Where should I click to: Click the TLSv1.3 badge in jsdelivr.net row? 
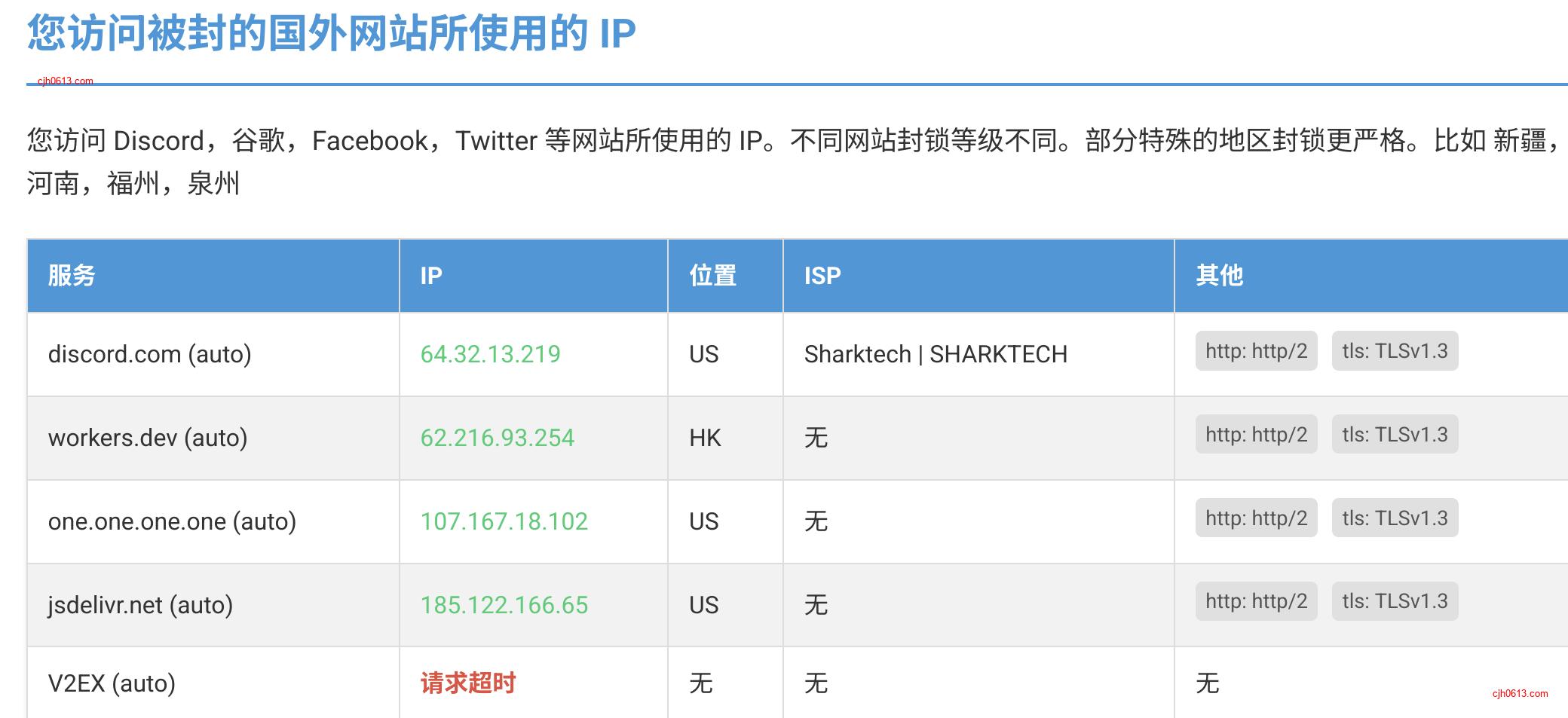pos(1395,601)
